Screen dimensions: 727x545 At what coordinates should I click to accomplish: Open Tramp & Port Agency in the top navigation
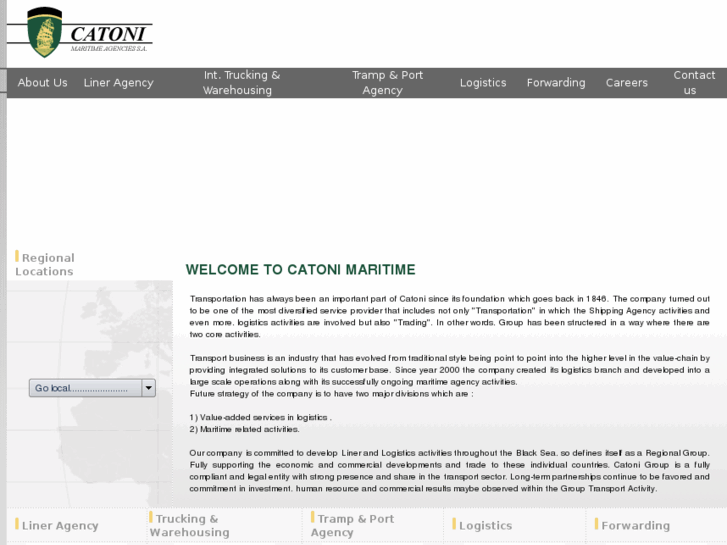tap(387, 83)
